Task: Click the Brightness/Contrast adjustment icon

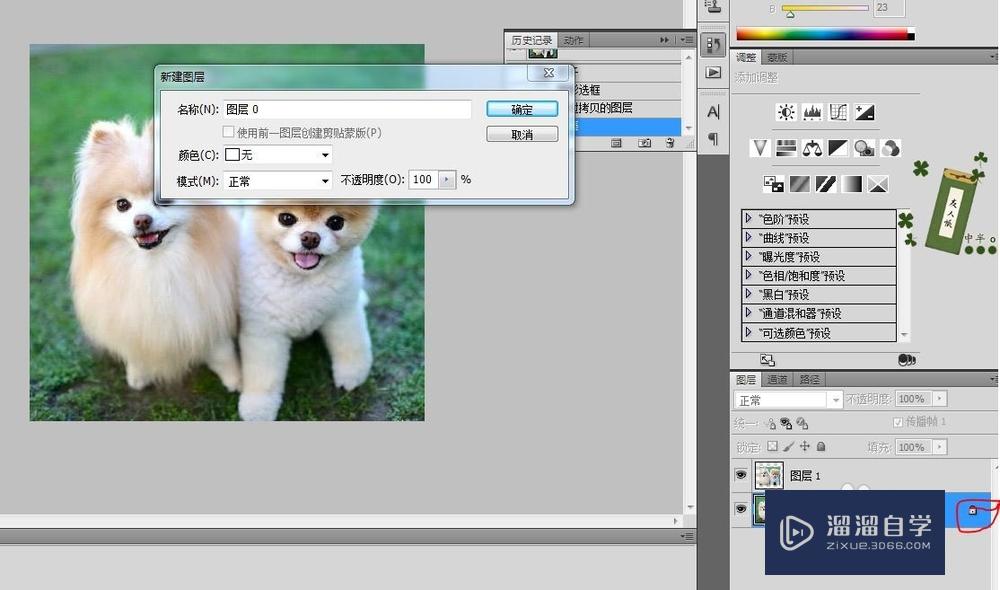Action: click(787, 112)
